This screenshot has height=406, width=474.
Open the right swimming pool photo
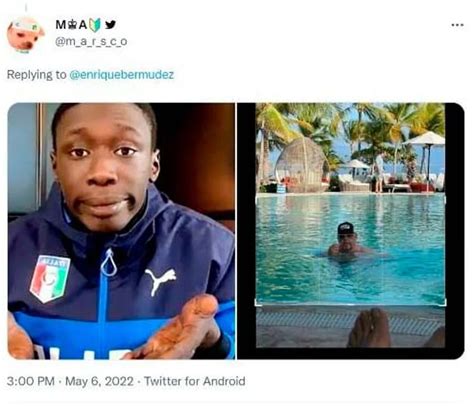click(351, 231)
